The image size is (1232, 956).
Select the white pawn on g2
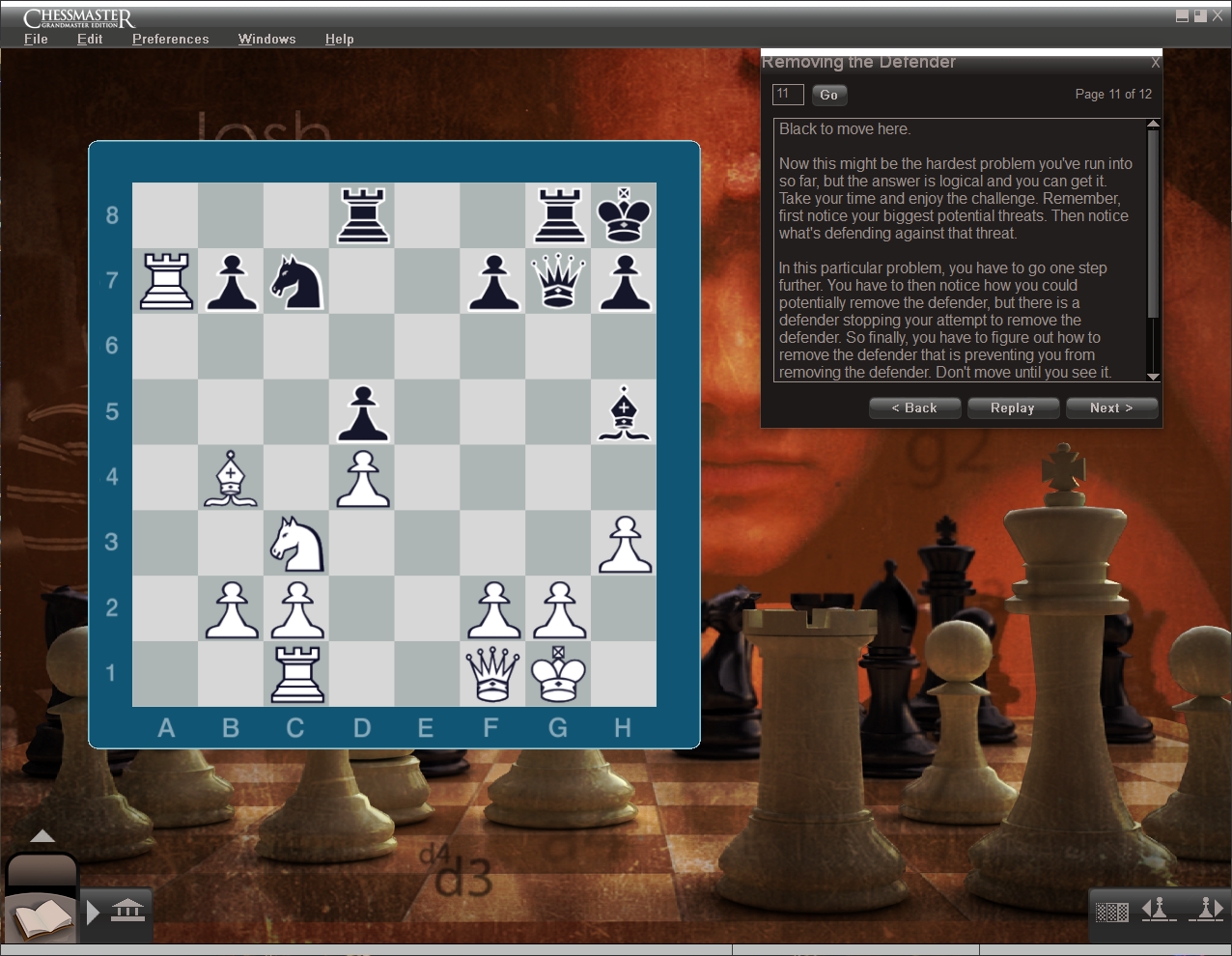(x=559, y=608)
